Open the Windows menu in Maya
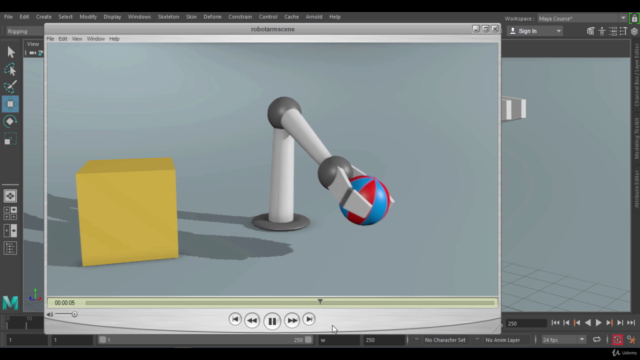The height and width of the screenshot is (360, 640). pos(139,17)
